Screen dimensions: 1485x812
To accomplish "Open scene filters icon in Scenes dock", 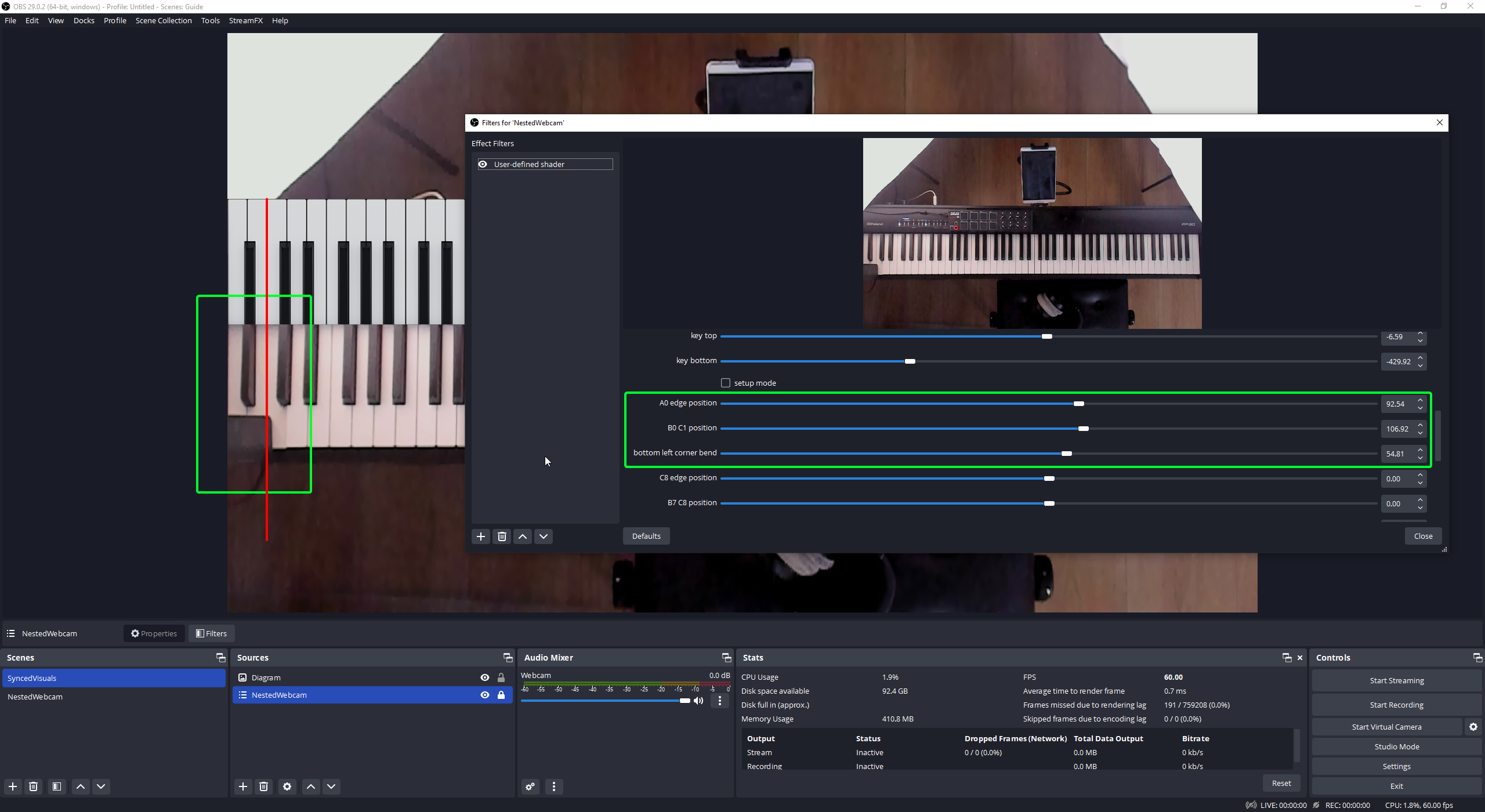I will [56, 786].
